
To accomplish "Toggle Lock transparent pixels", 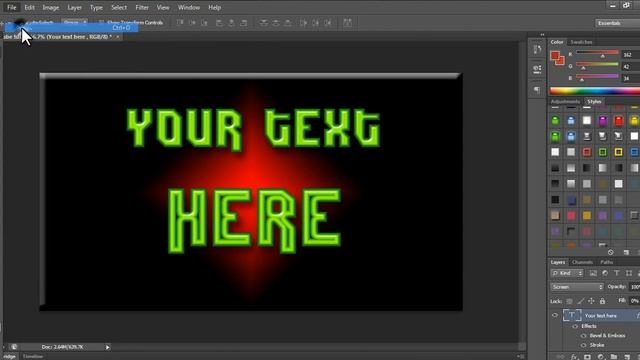I will 569,301.
